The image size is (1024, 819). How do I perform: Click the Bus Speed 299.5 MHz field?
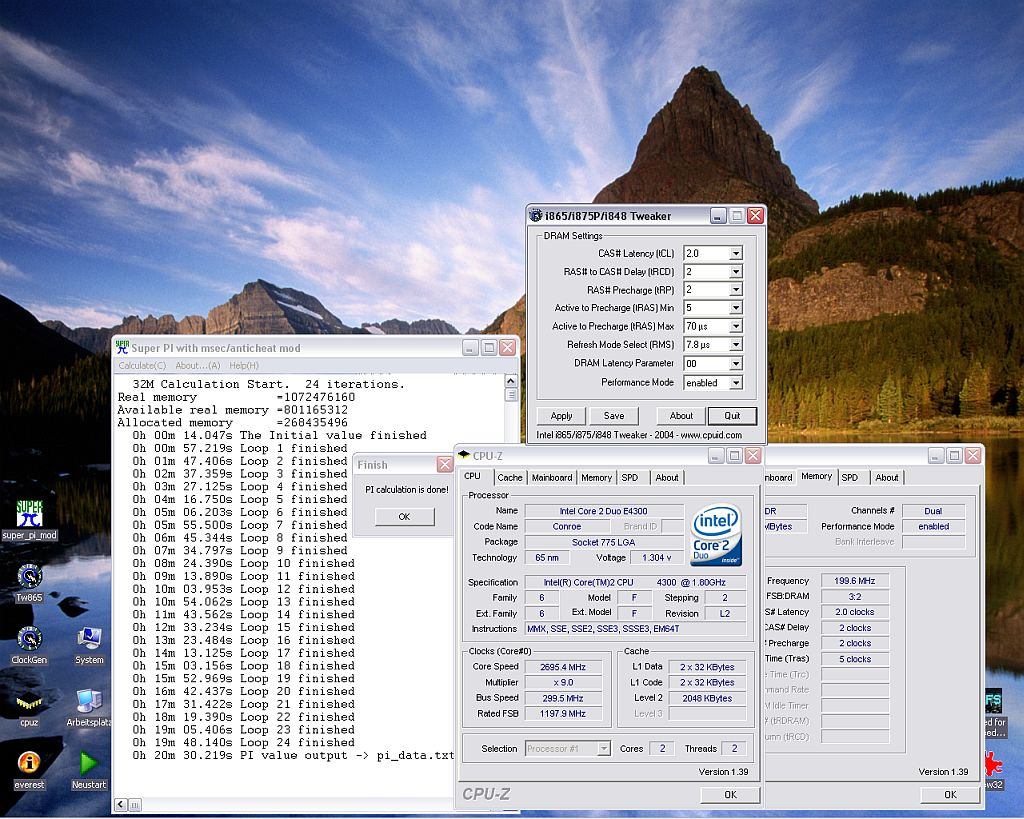click(x=563, y=698)
